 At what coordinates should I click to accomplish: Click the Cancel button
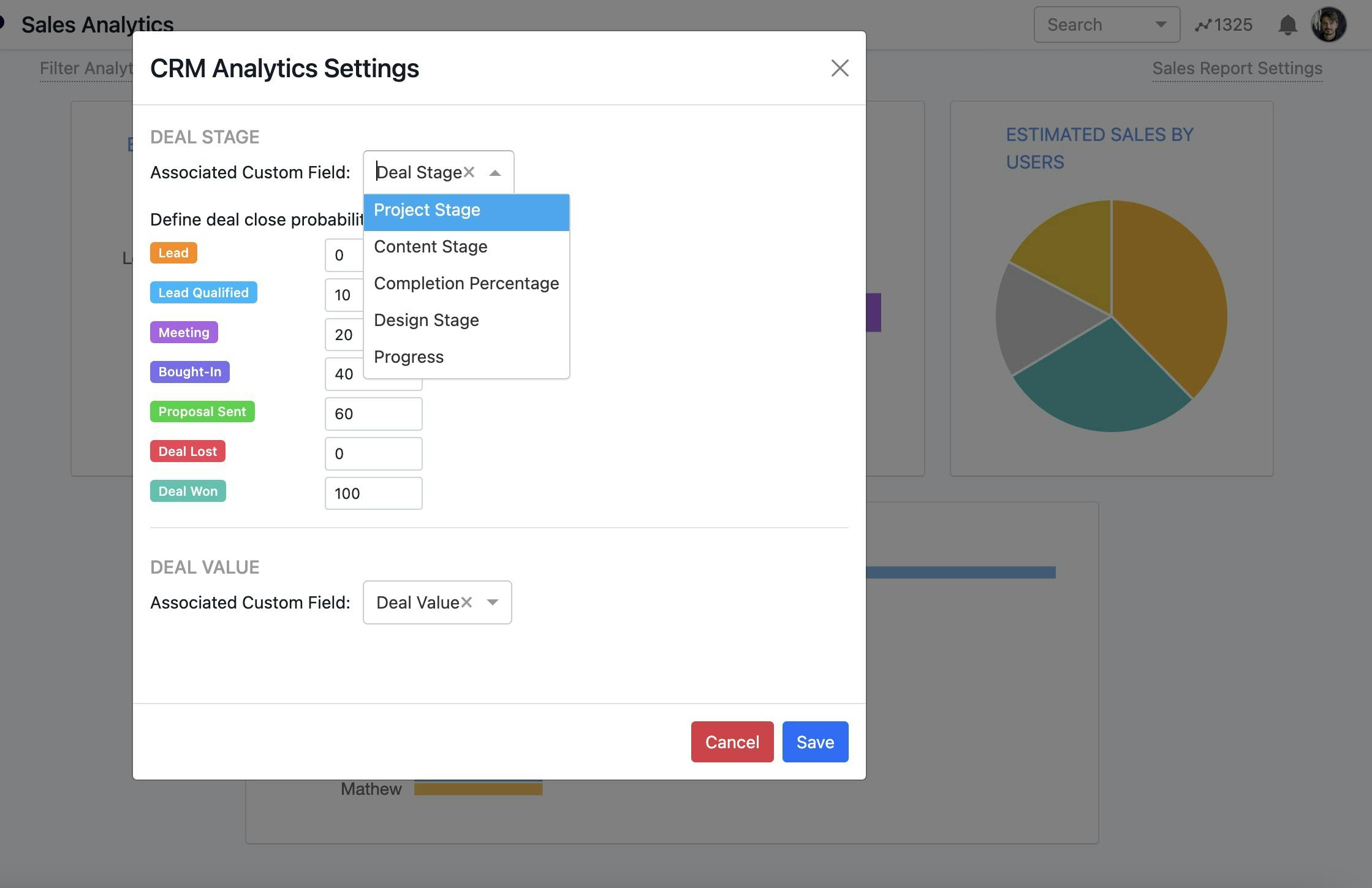click(x=732, y=741)
